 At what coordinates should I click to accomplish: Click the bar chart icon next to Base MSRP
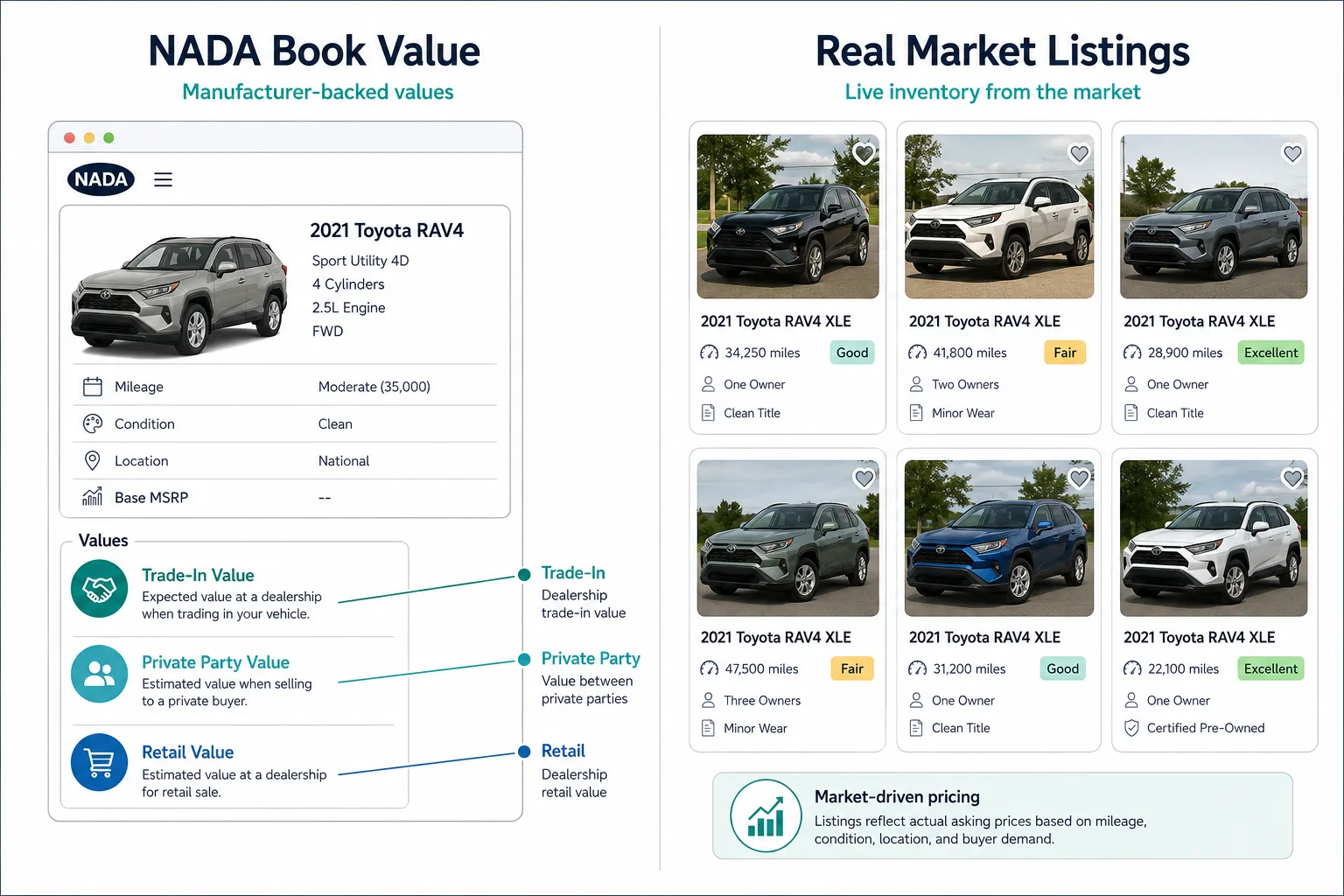click(93, 496)
